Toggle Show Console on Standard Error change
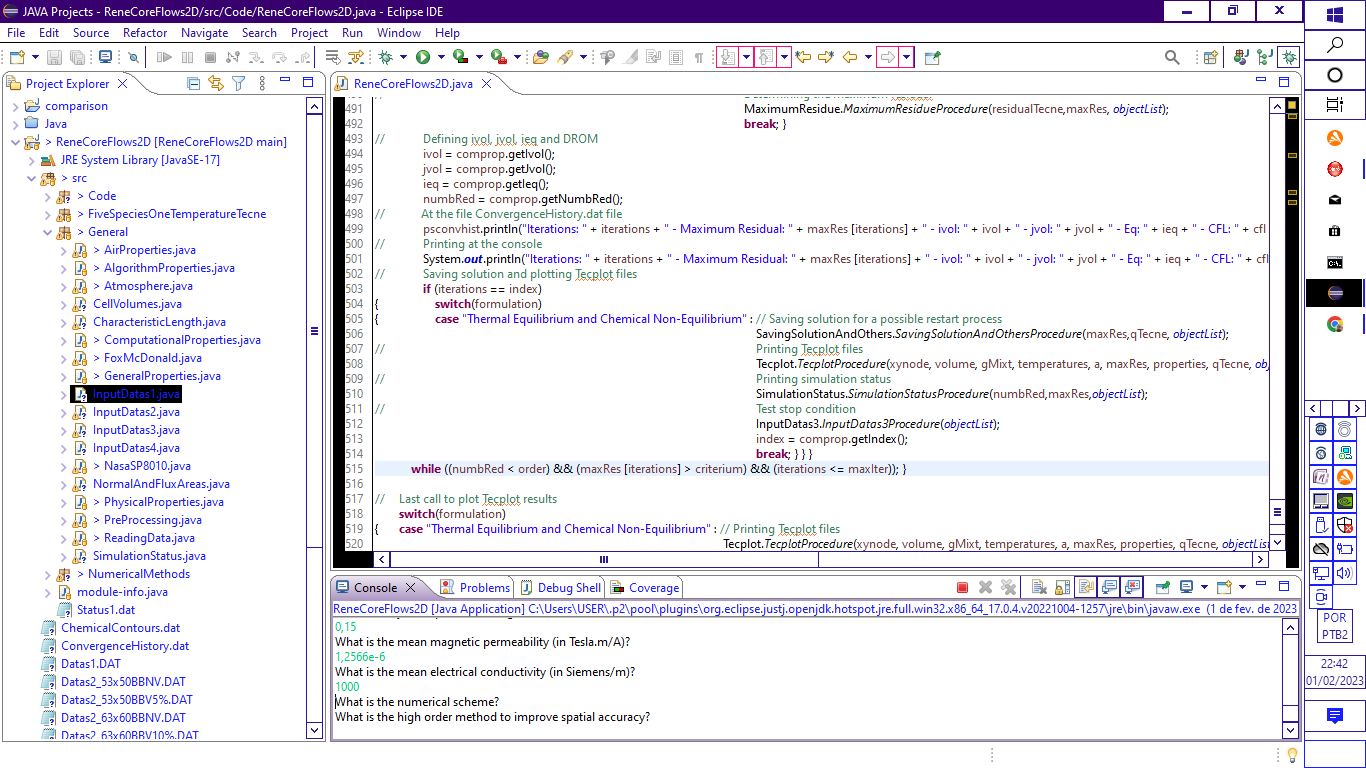 coord(1132,587)
